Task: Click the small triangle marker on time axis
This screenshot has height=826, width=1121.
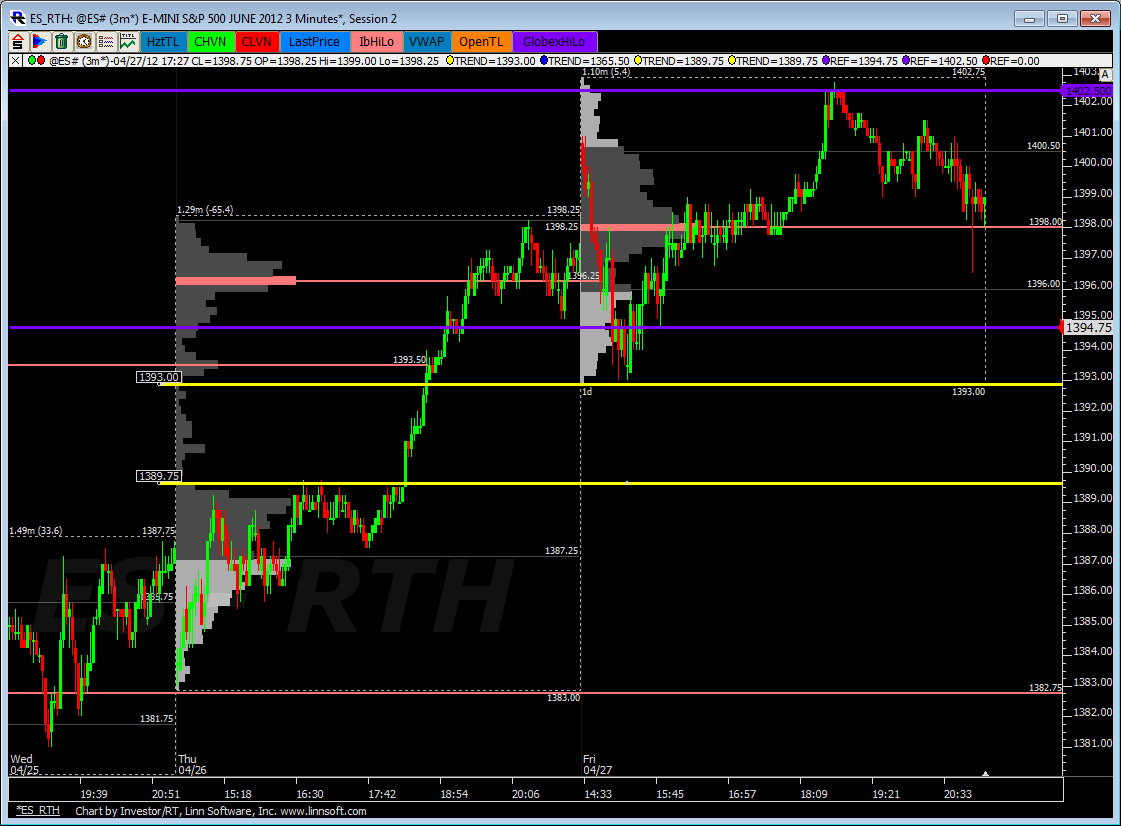Action: [x=985, y=774]
